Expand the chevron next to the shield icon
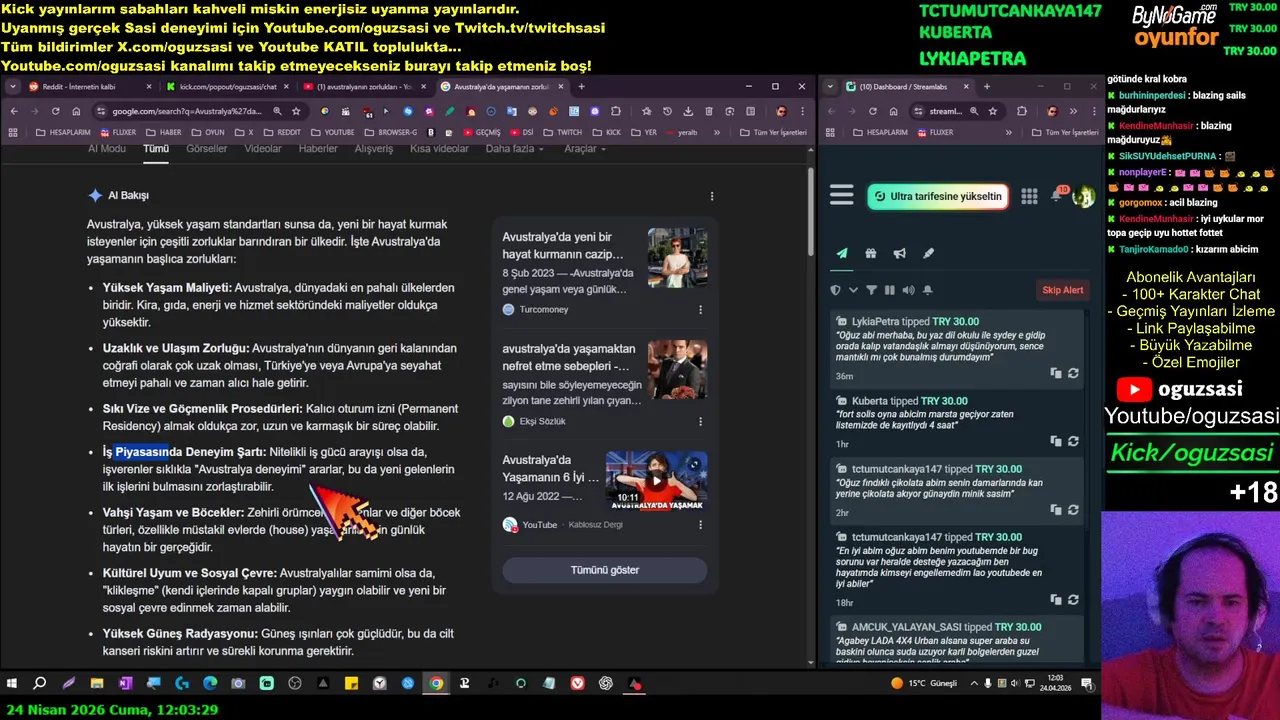The width and height of the screenshot is (1280, 720). point(853,290)
